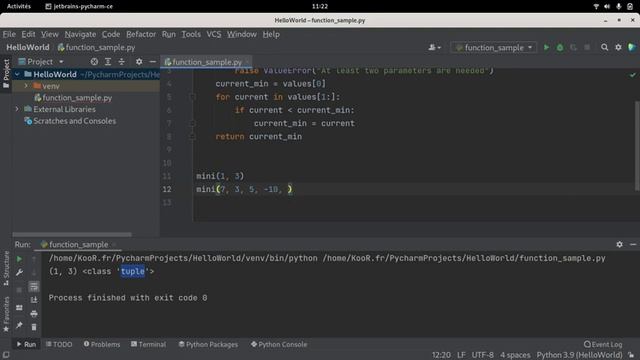Open Project panel options gear
This screenshot has width=640, height=360.
(139, 62)
